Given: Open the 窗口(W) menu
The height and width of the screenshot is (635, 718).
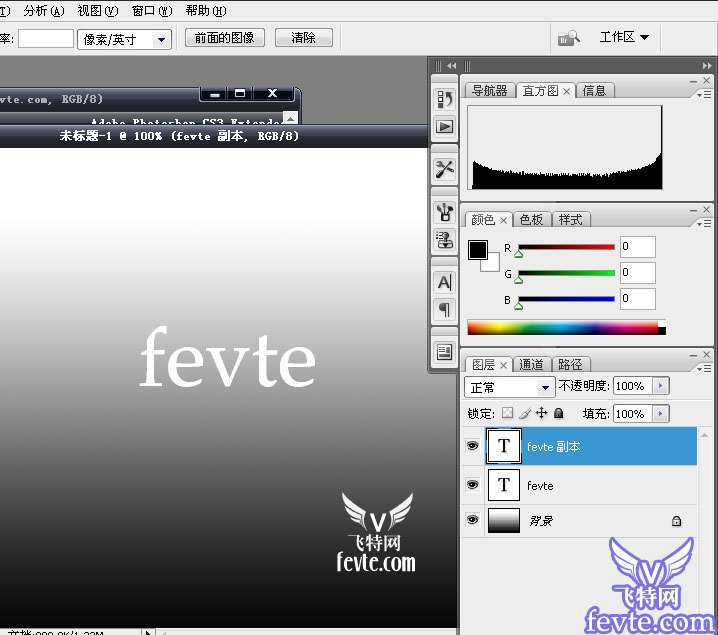Looking at the screenshot, I should (x=152, y=11).
